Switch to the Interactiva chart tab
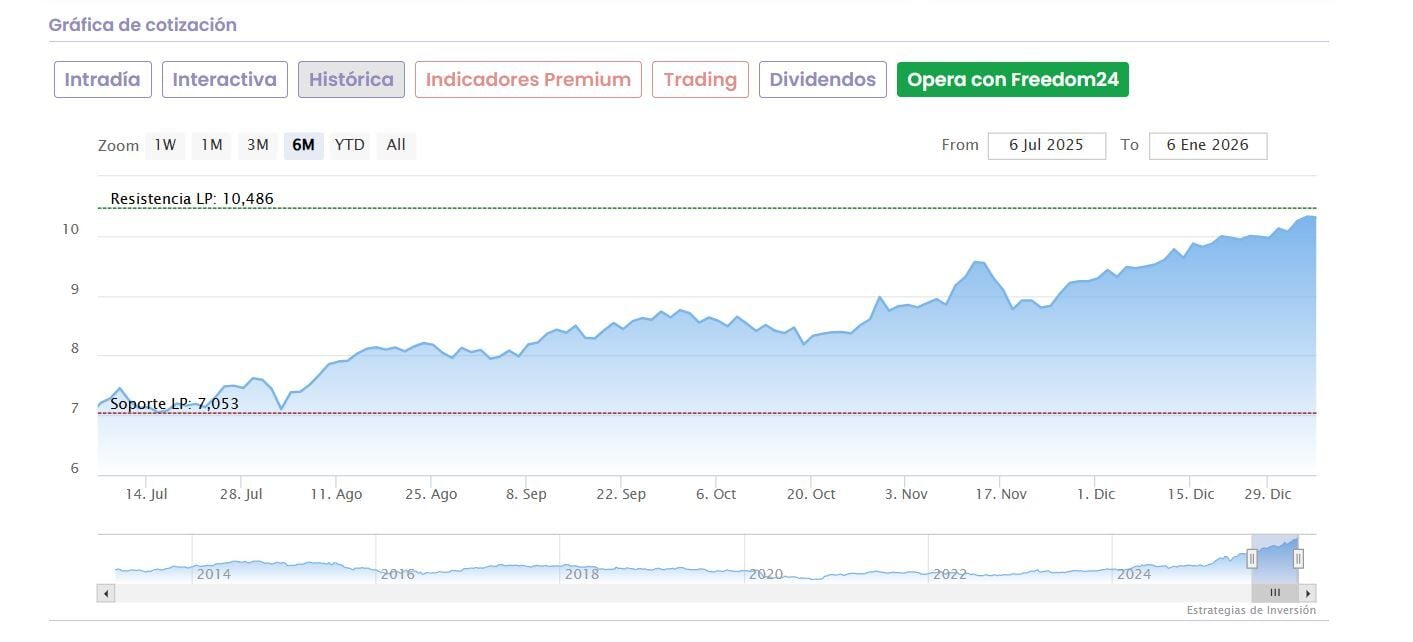 (x=225, y=80)
